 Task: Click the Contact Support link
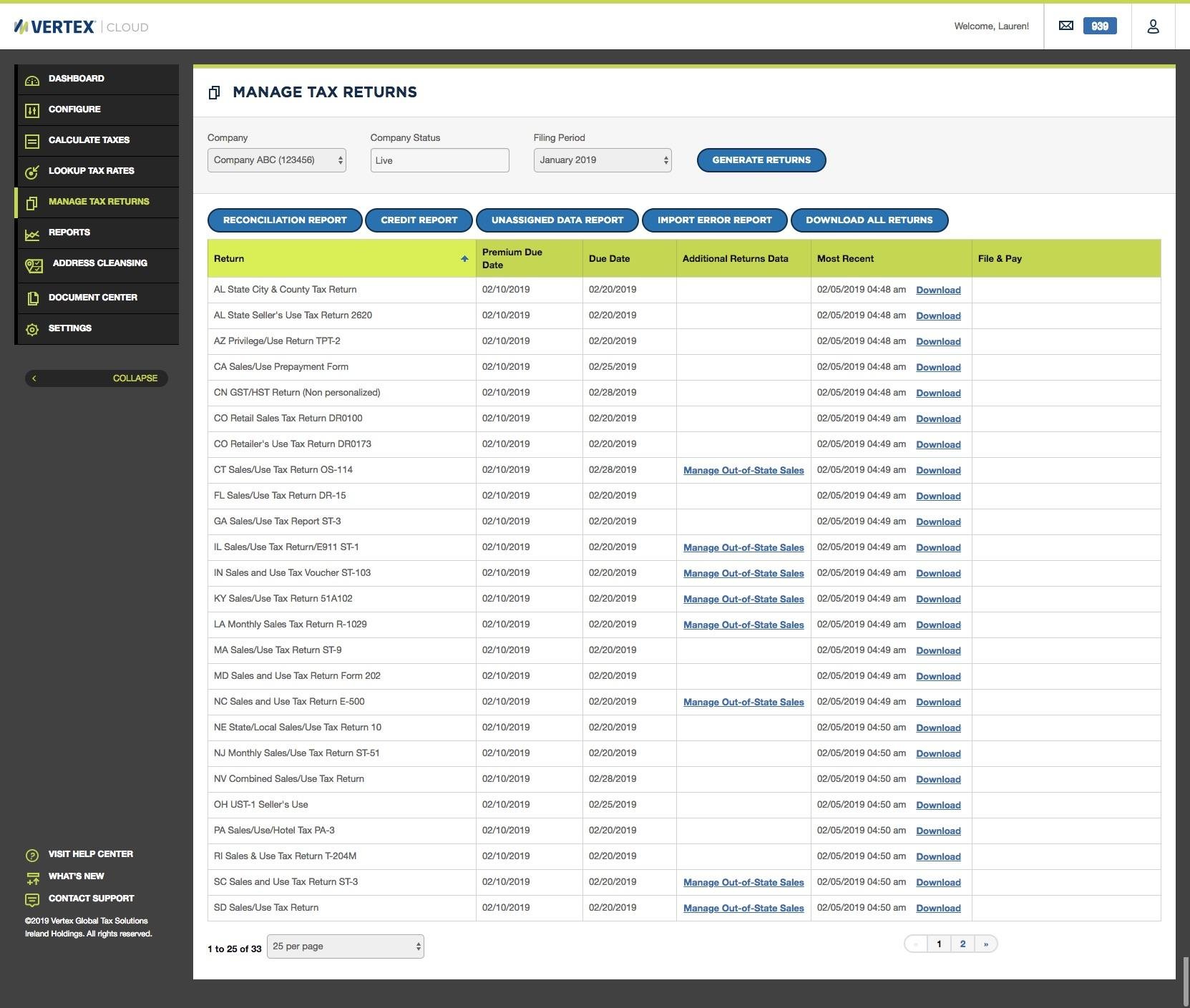92,899
